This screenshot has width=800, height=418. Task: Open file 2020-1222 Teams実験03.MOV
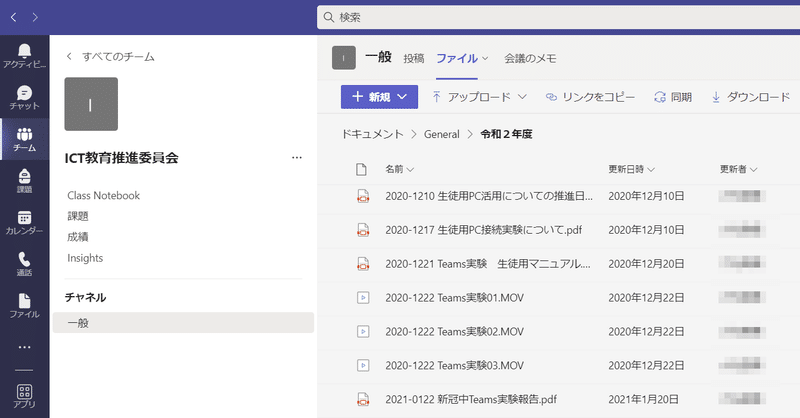(x=455, y=365)
